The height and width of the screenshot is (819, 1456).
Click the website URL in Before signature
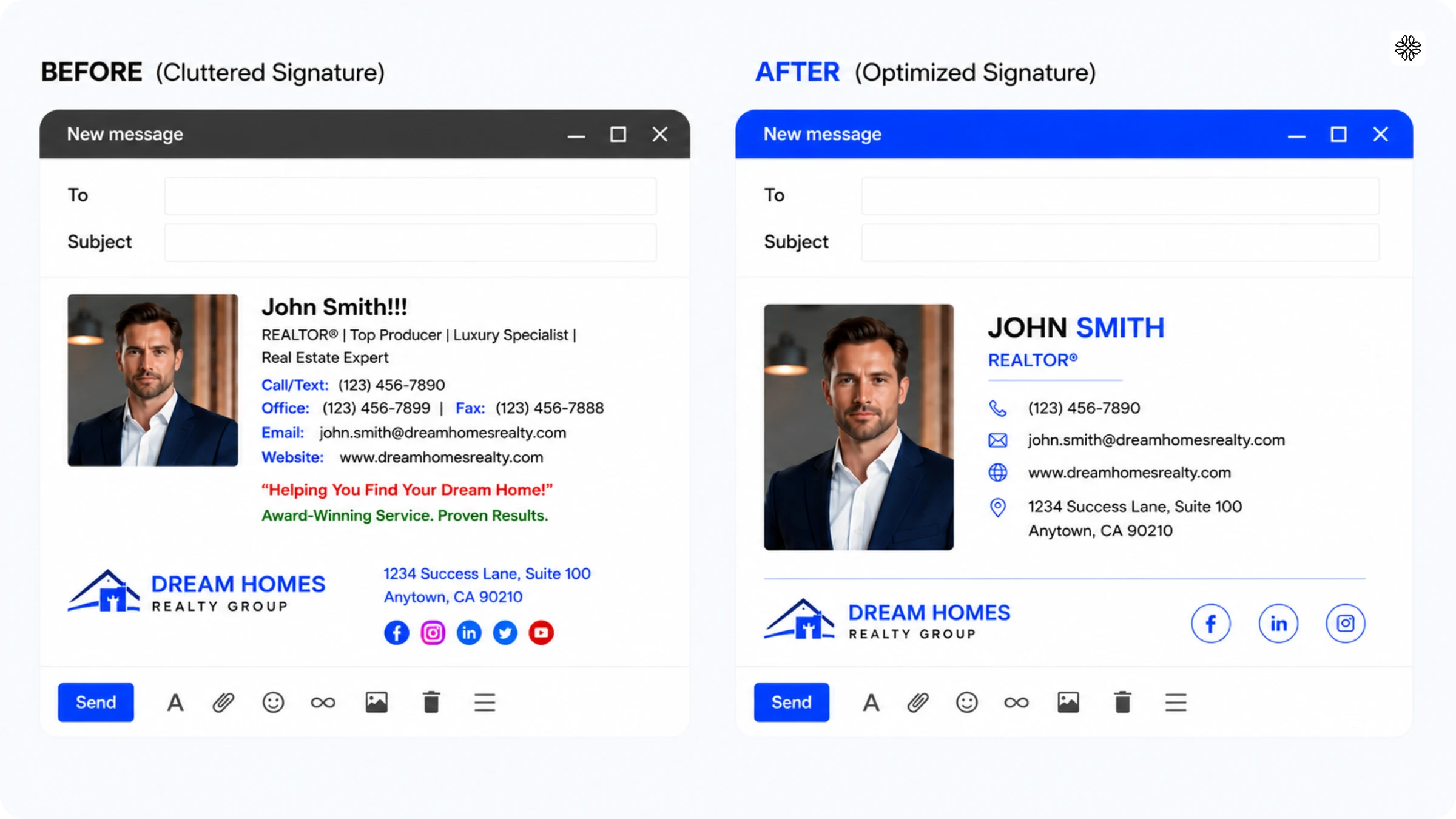(442, 457)
